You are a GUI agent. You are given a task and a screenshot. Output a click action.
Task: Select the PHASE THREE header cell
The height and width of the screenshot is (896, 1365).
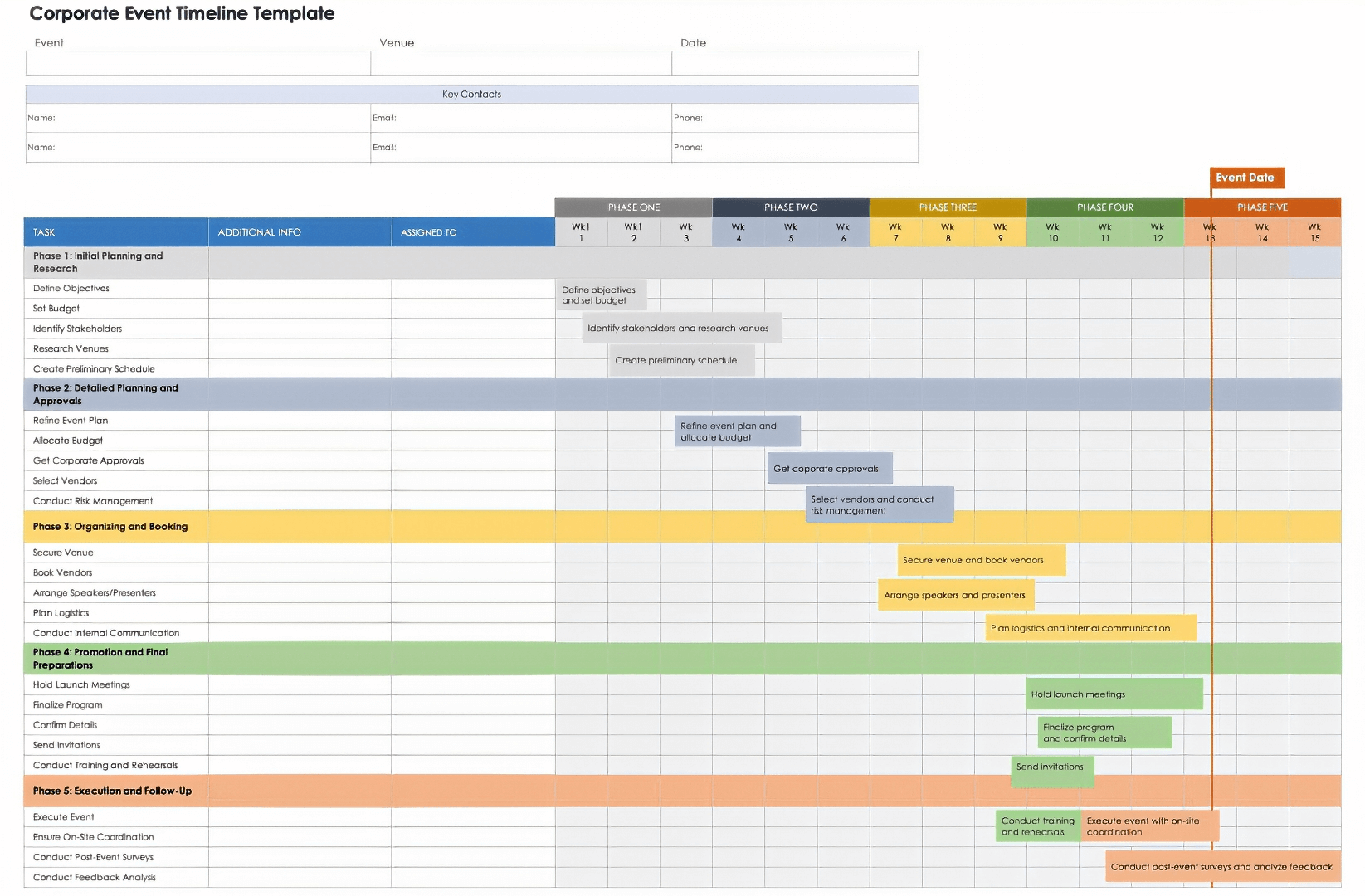(x=948, y=207)
